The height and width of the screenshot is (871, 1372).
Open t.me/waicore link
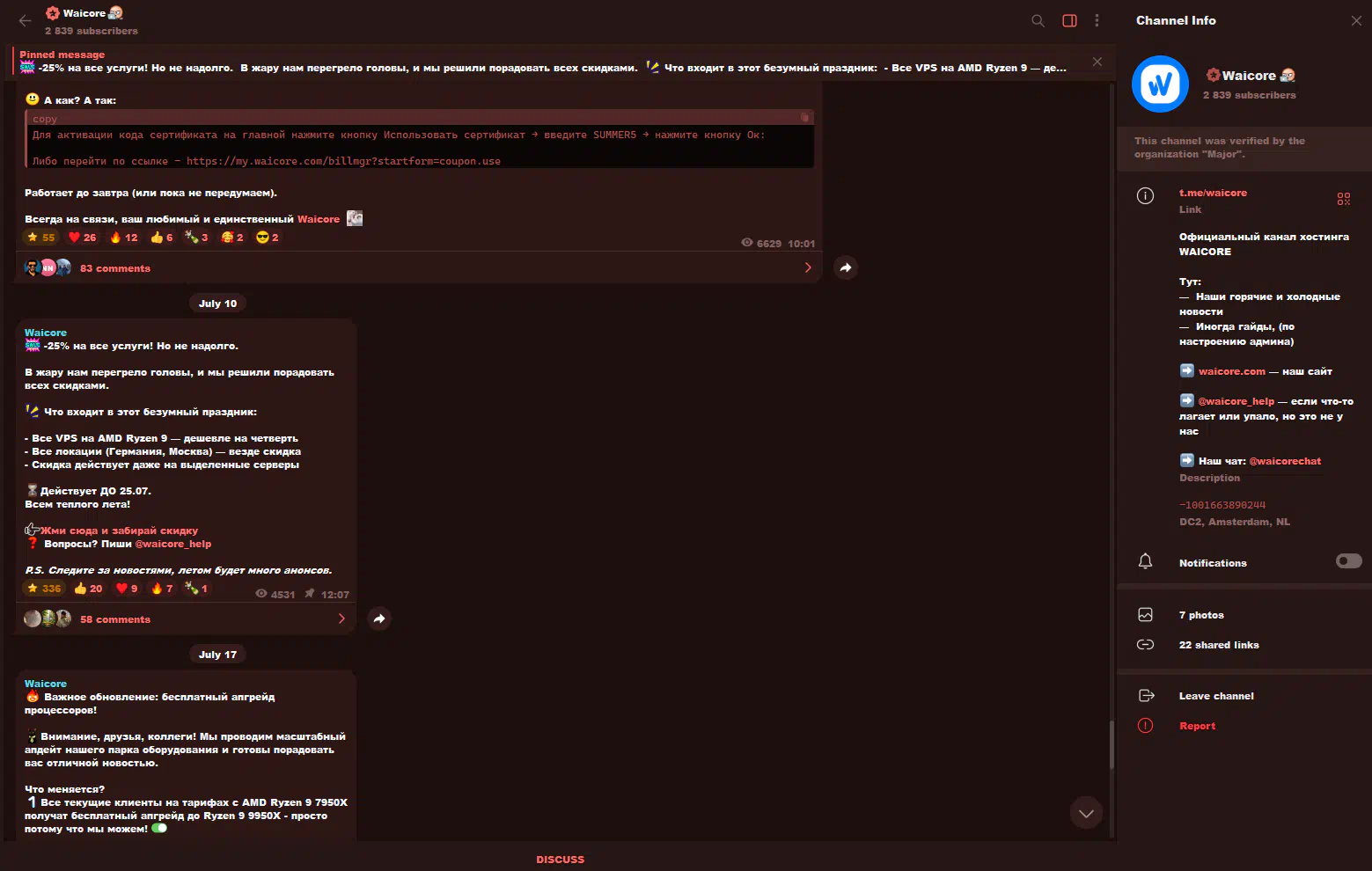1213,193
